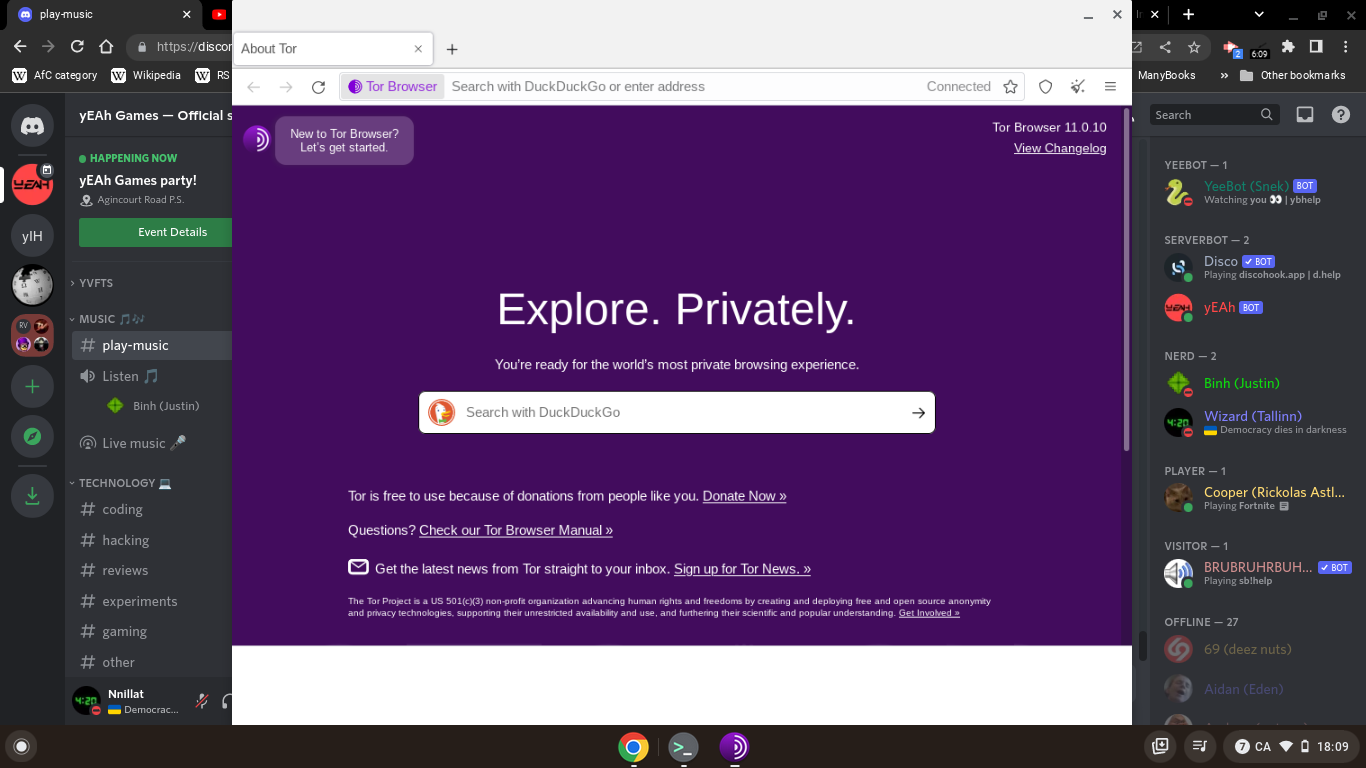The width and height of the screenshot is (1366, 768).
Task: Click the New Identity broom icon
Action: pyautogui.click(x=1077, y=87)
